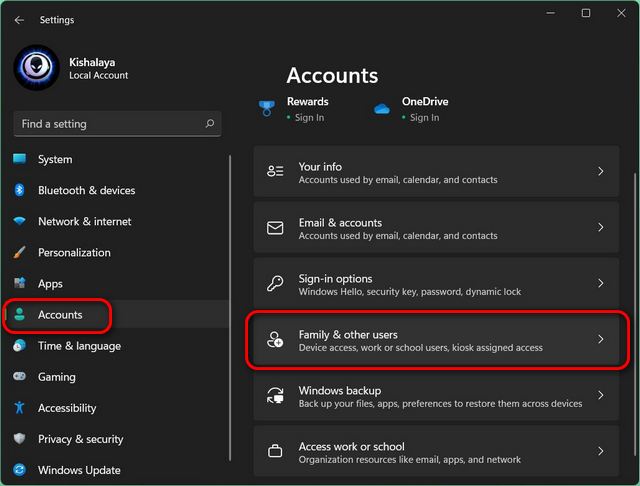Expand the Windows backup chevron
The width and height of the screenshot is (640, 486).
click(600, 396)
